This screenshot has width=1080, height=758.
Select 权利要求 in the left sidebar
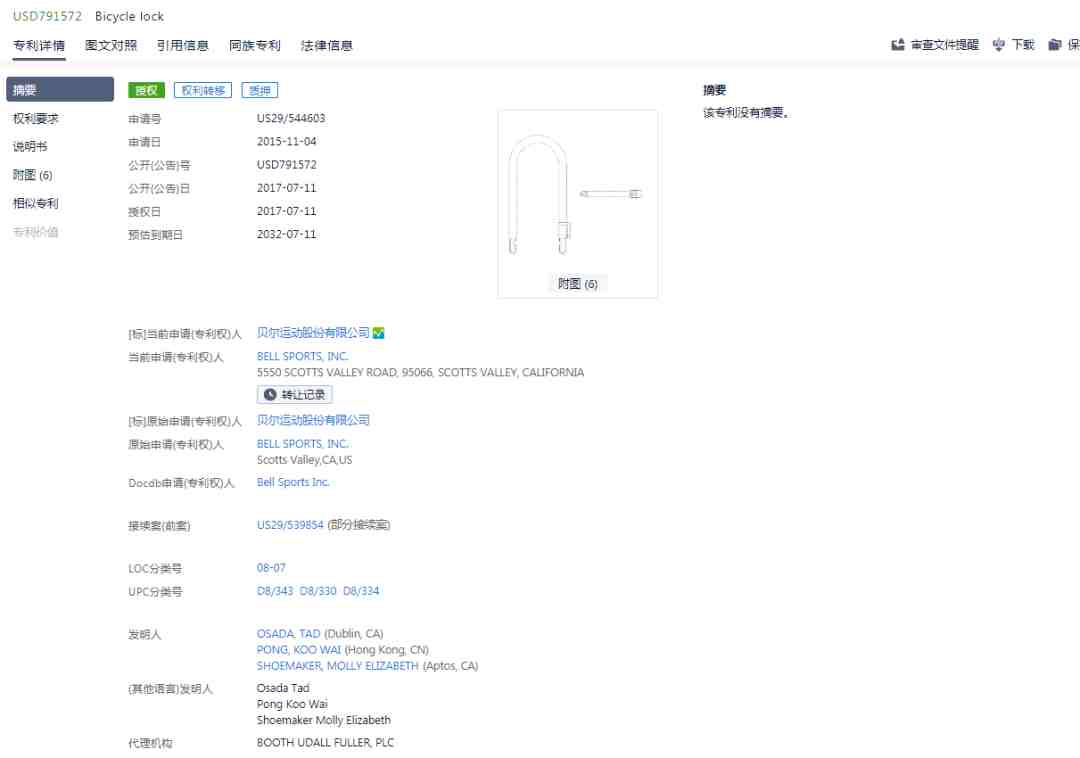pos(36,118)
